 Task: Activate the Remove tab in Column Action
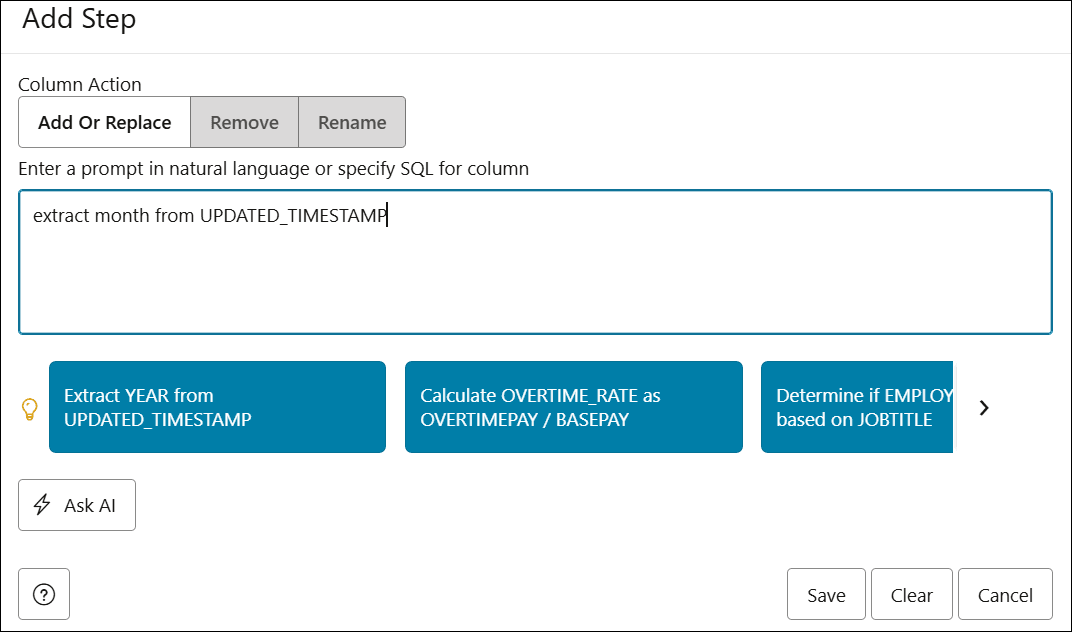coord(244,122)
